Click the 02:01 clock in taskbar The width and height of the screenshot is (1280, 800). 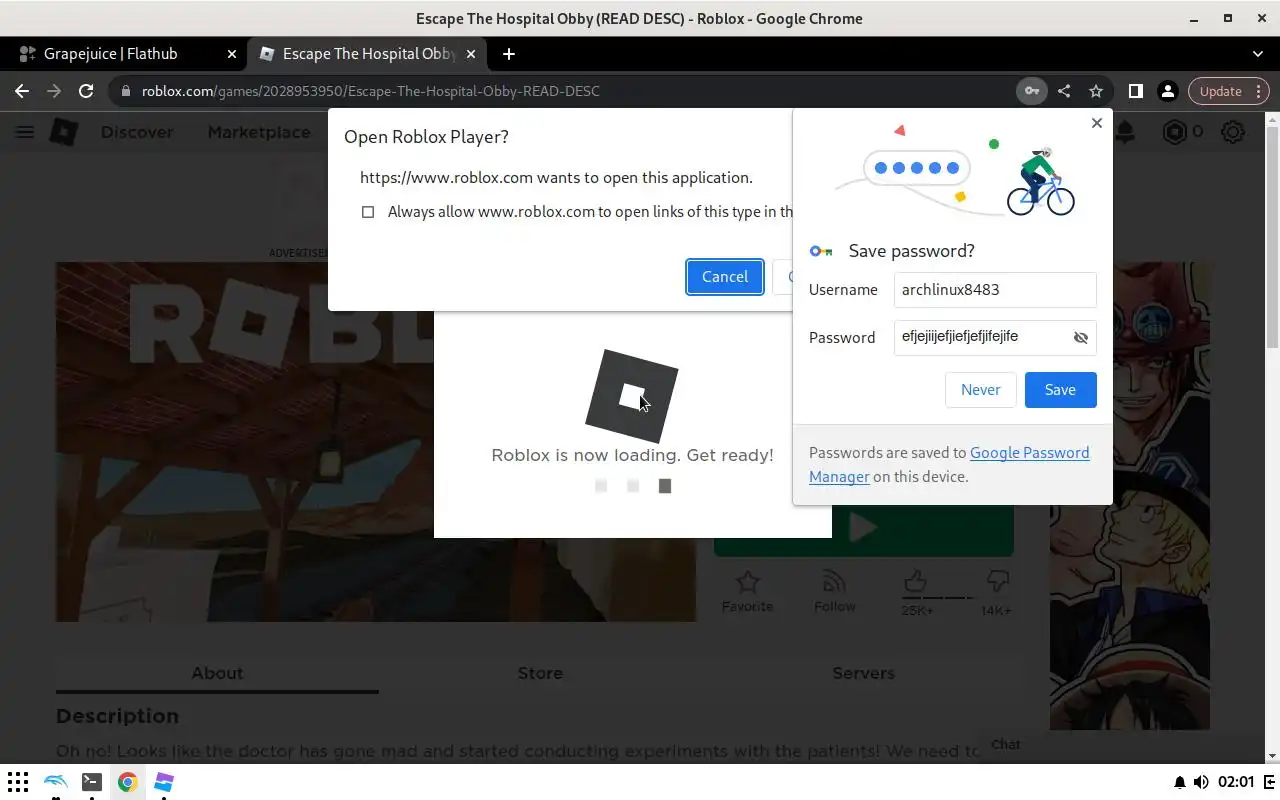tap(1236, 782)
